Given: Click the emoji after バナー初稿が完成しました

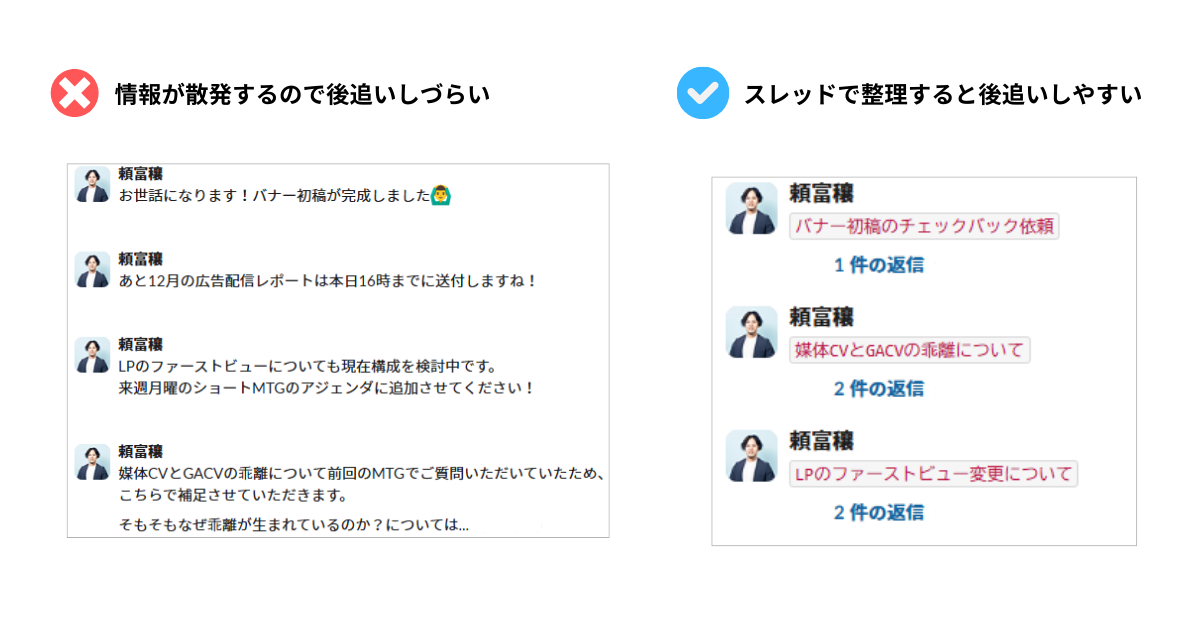Looking at the screenshot, I should tap(439, 195).
